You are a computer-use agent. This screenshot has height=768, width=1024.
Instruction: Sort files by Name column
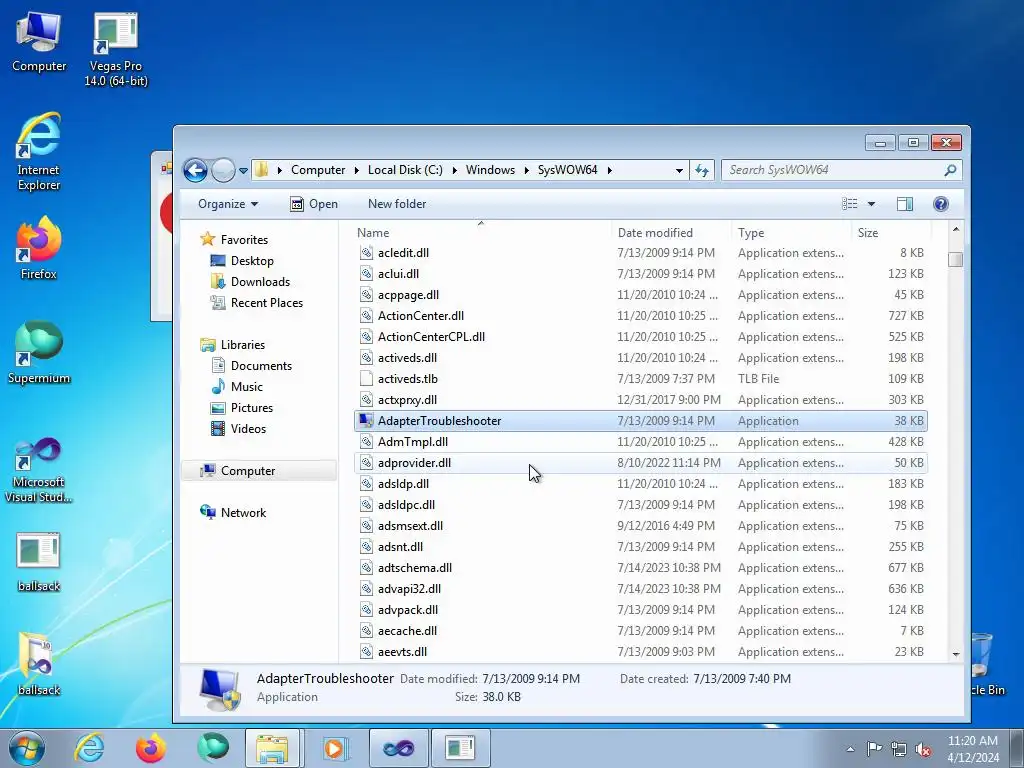point(482,232)
